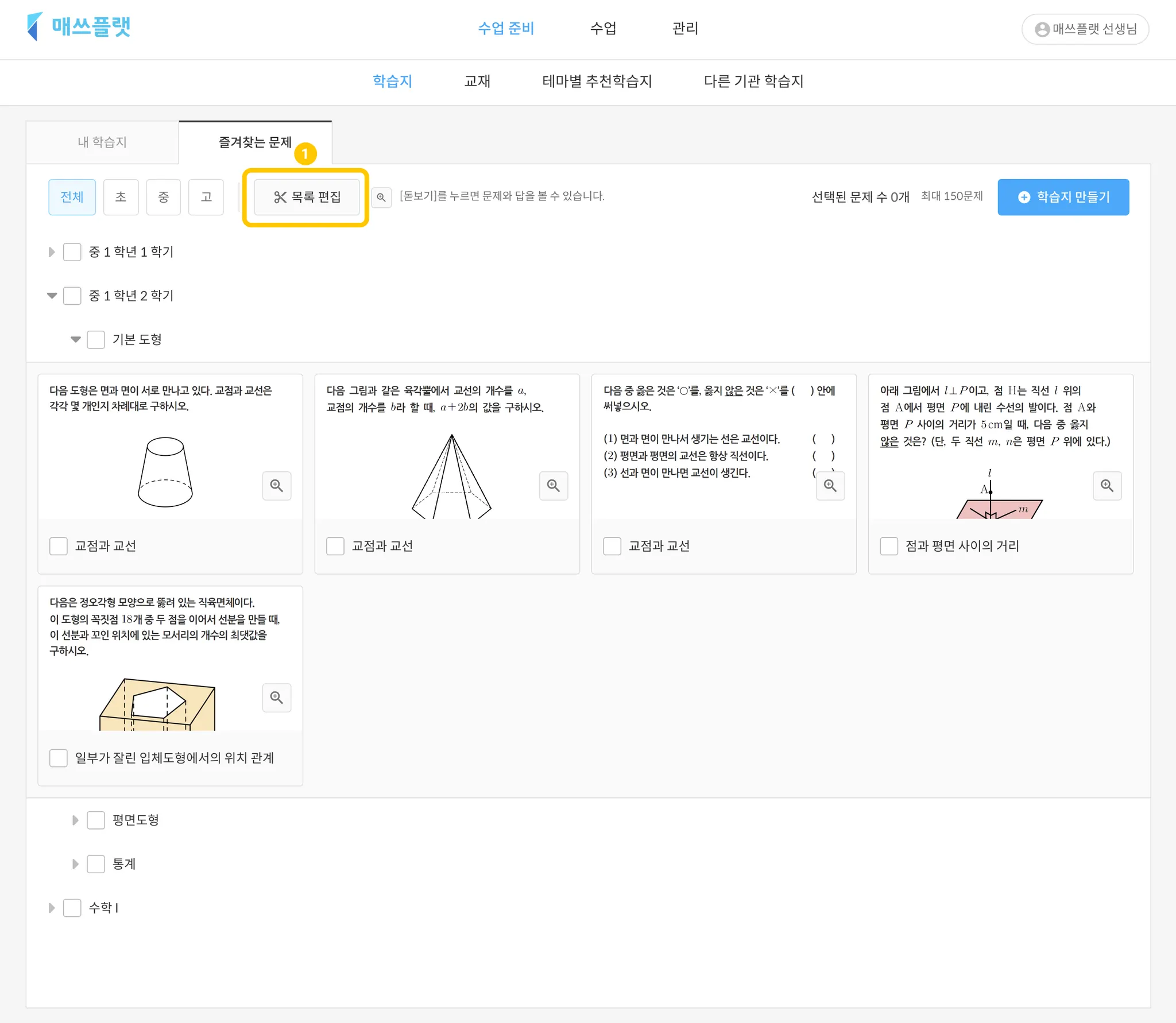This screenshot has width=1176, height=1023.
Task: Click the 학습지 만들기 button
Action: 1063,197
